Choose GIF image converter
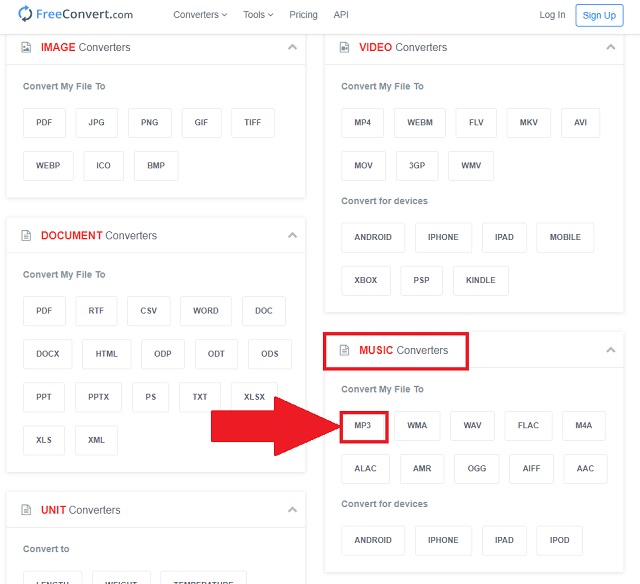The width and height of the screenshot is (640, 584). (x=201, y=122)
